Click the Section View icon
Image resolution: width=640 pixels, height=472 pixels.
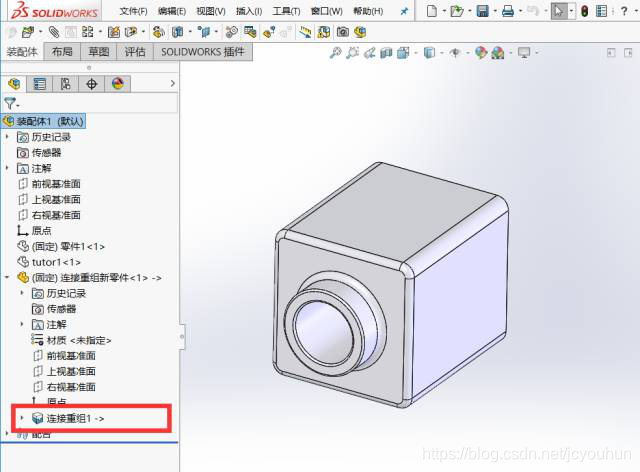point(386,53)
